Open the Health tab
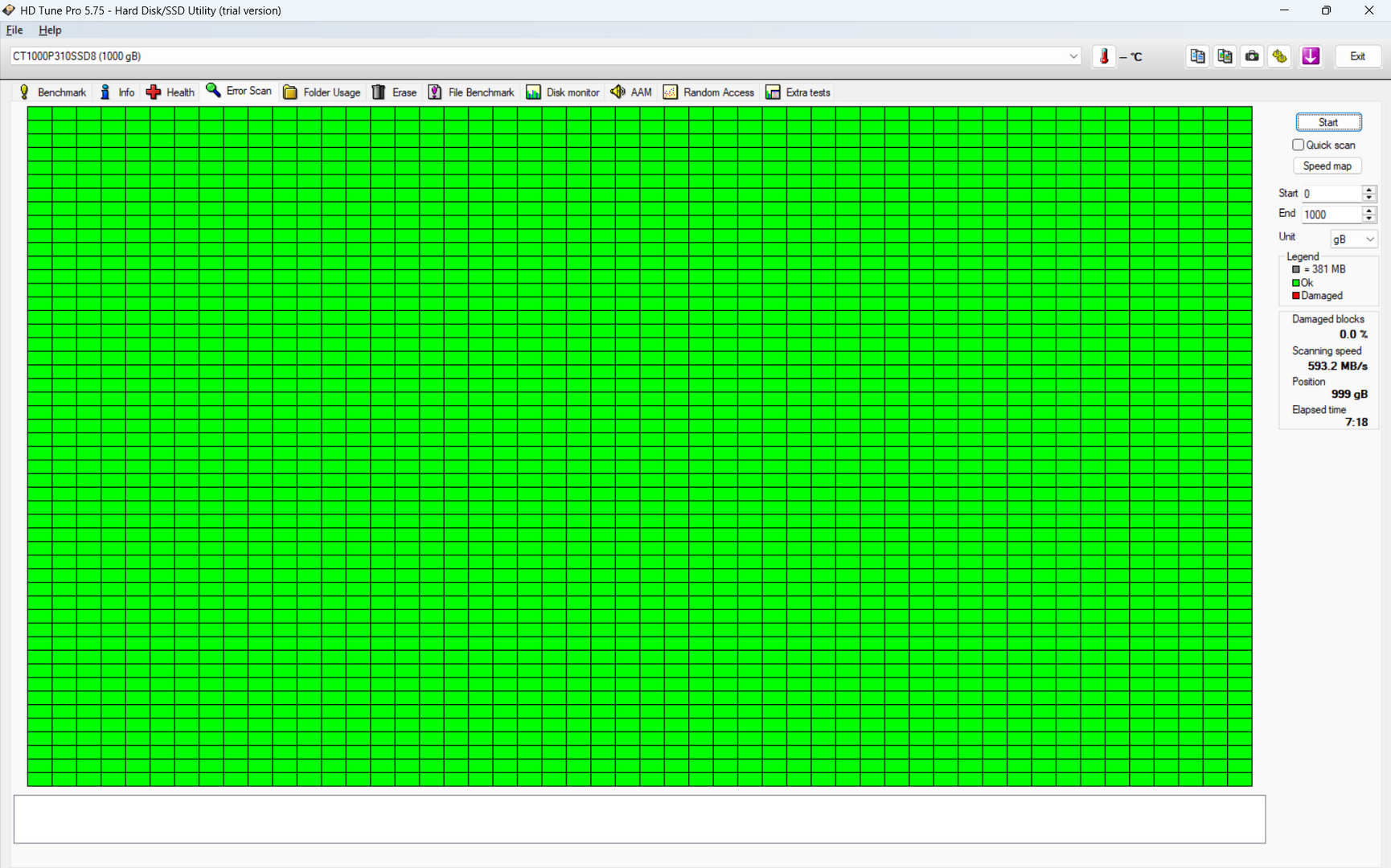 point(170,92)
